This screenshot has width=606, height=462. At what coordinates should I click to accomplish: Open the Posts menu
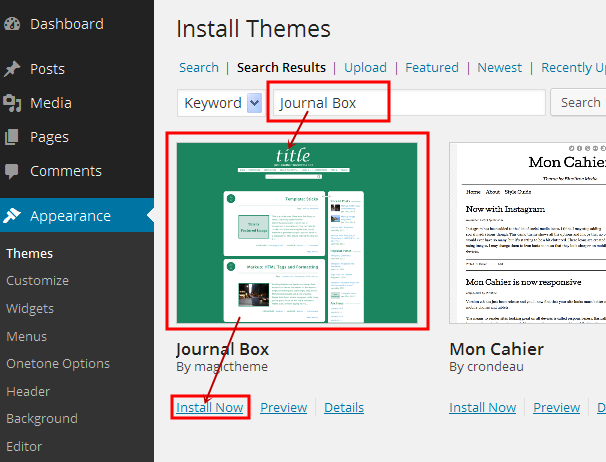click(x=47, y=69)
